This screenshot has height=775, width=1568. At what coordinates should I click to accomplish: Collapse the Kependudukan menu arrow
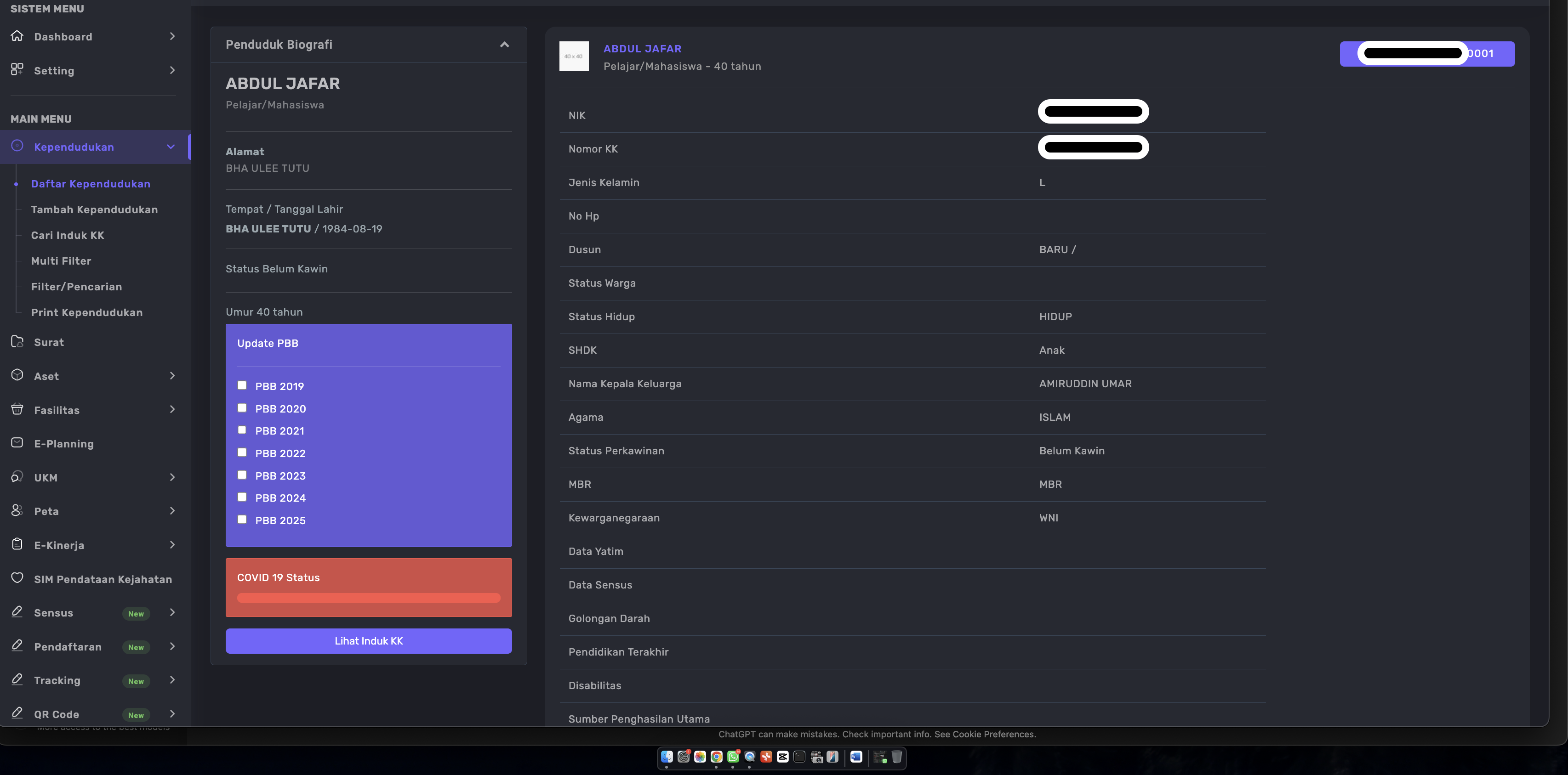(171, 147)
